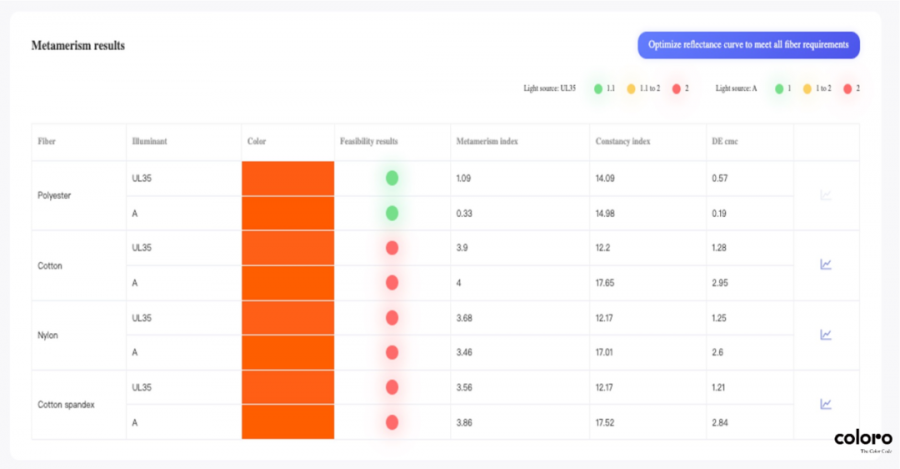Image resolution: width=900 pixels, height=469 pixels.
Task: Click constancy index value 17.01
Action: (604, 352)
